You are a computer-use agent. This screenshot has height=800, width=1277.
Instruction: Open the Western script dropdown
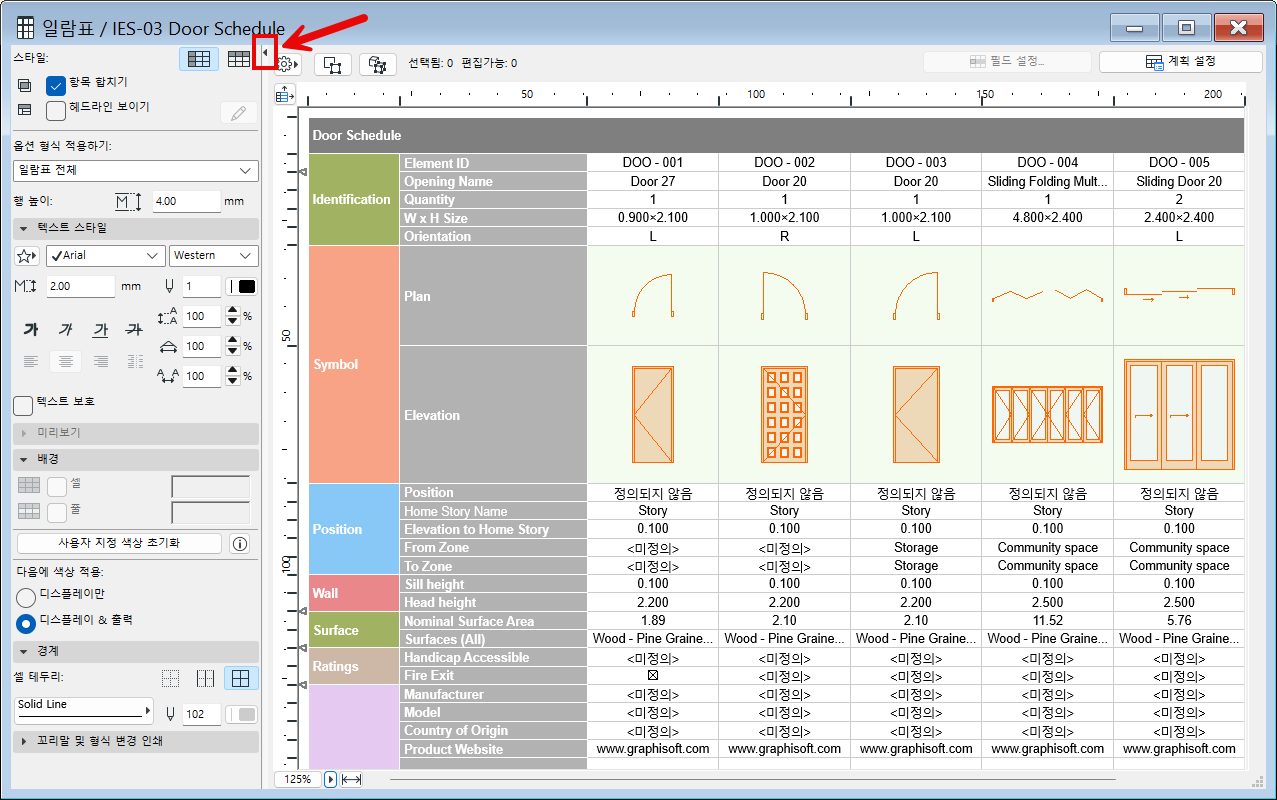[x=214, y=256]
